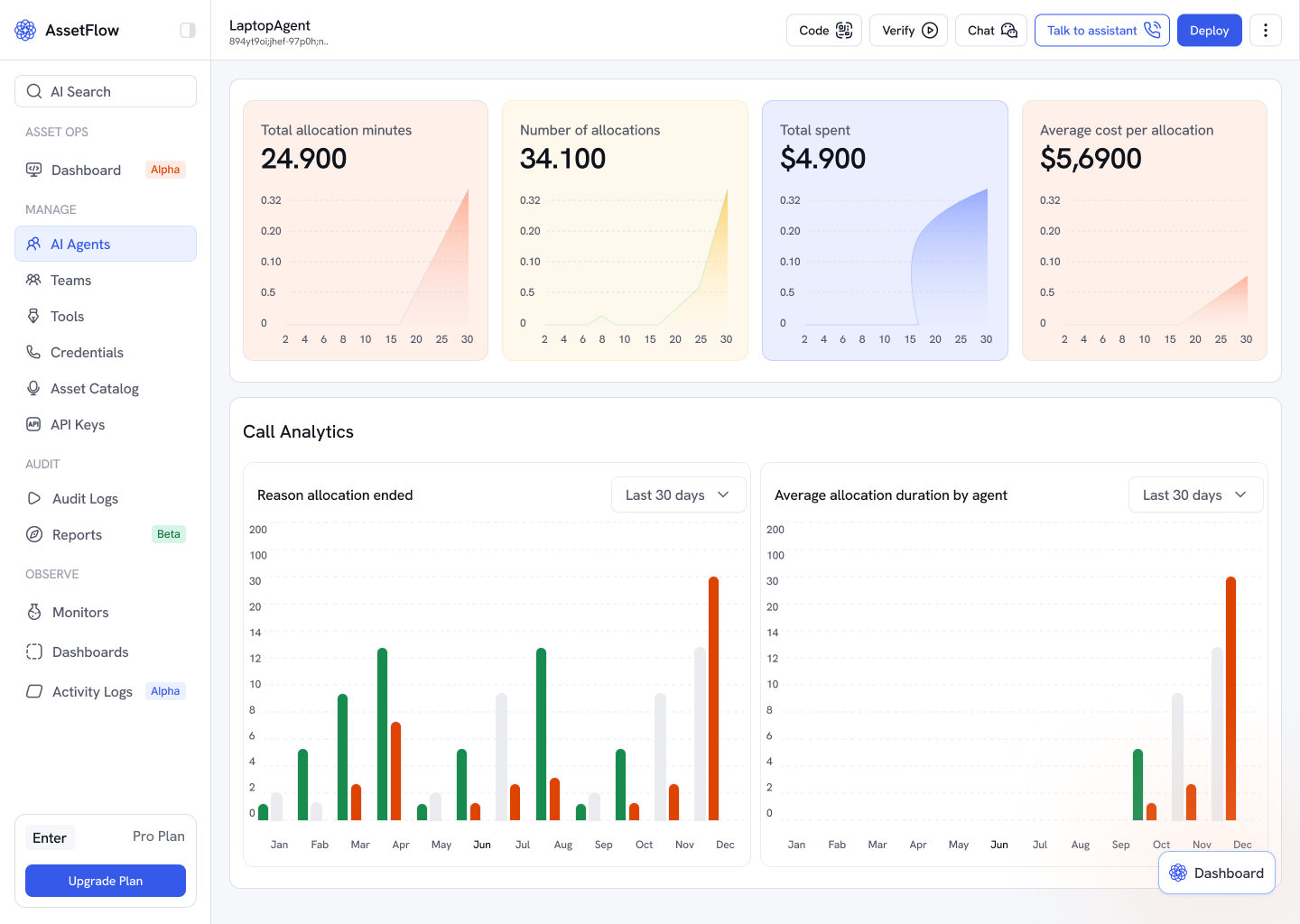The image size is (1300, 924).
Task: Click the Dashboards dashed-square icon
Action: tap(34, 651)
